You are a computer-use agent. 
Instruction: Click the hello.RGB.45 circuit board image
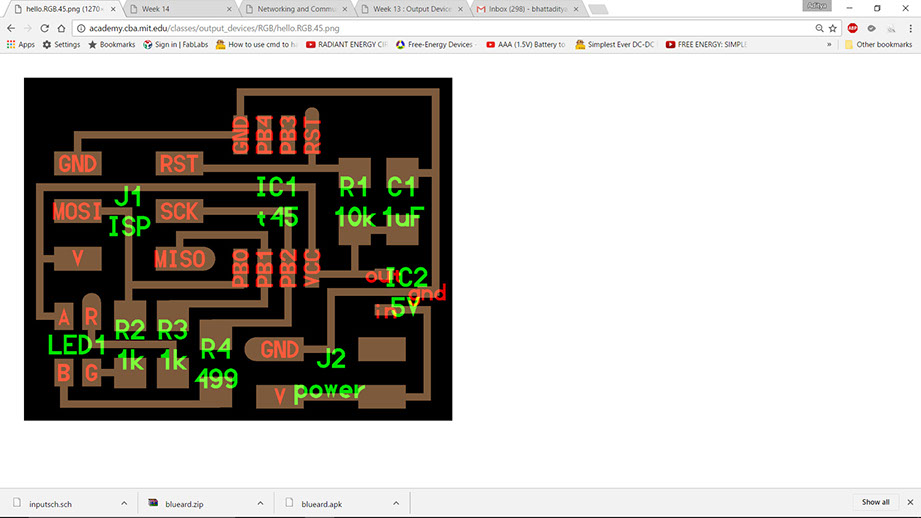click(x=238, y=249)
